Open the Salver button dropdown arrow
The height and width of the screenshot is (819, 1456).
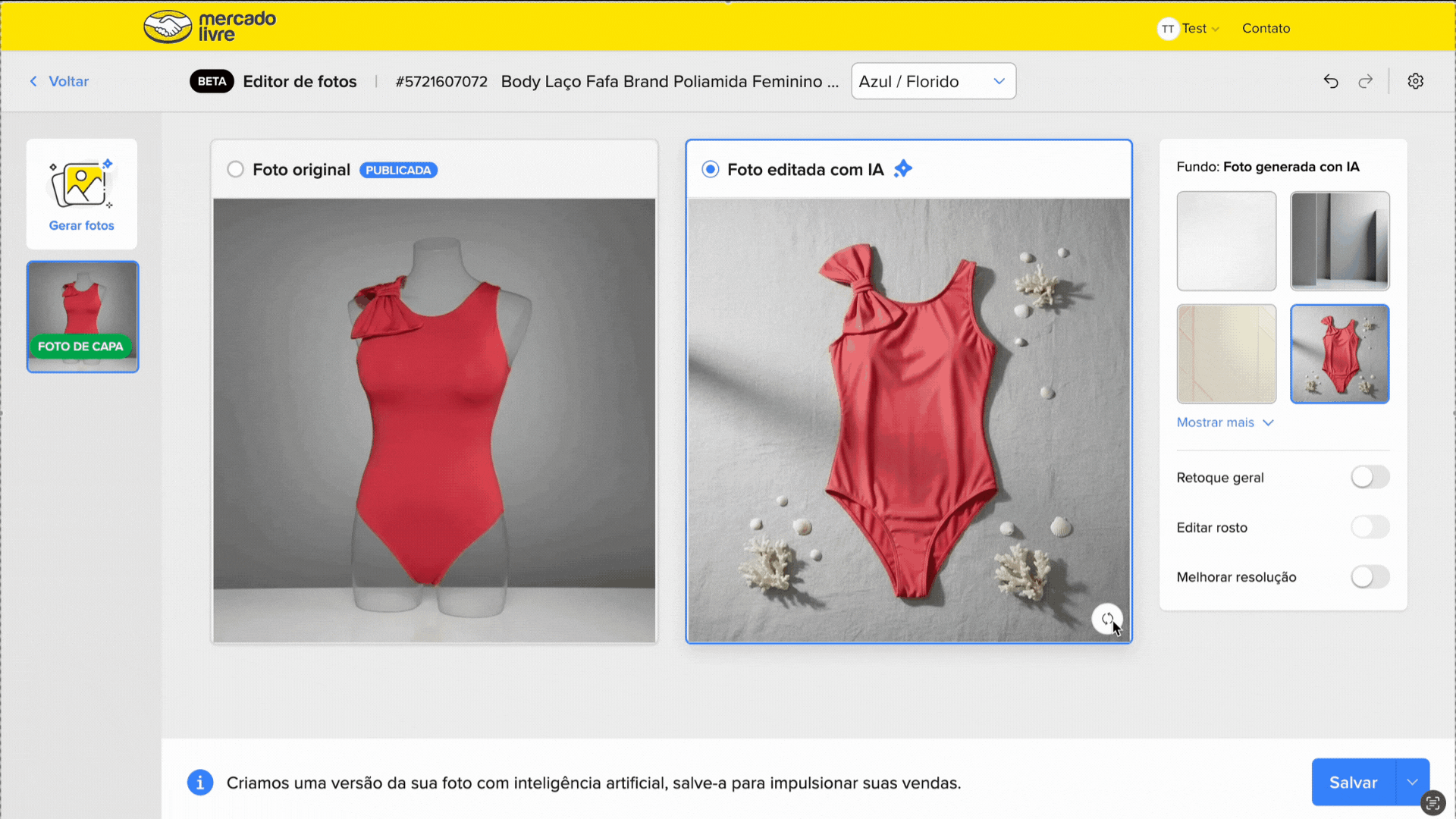click(1412, 782)
